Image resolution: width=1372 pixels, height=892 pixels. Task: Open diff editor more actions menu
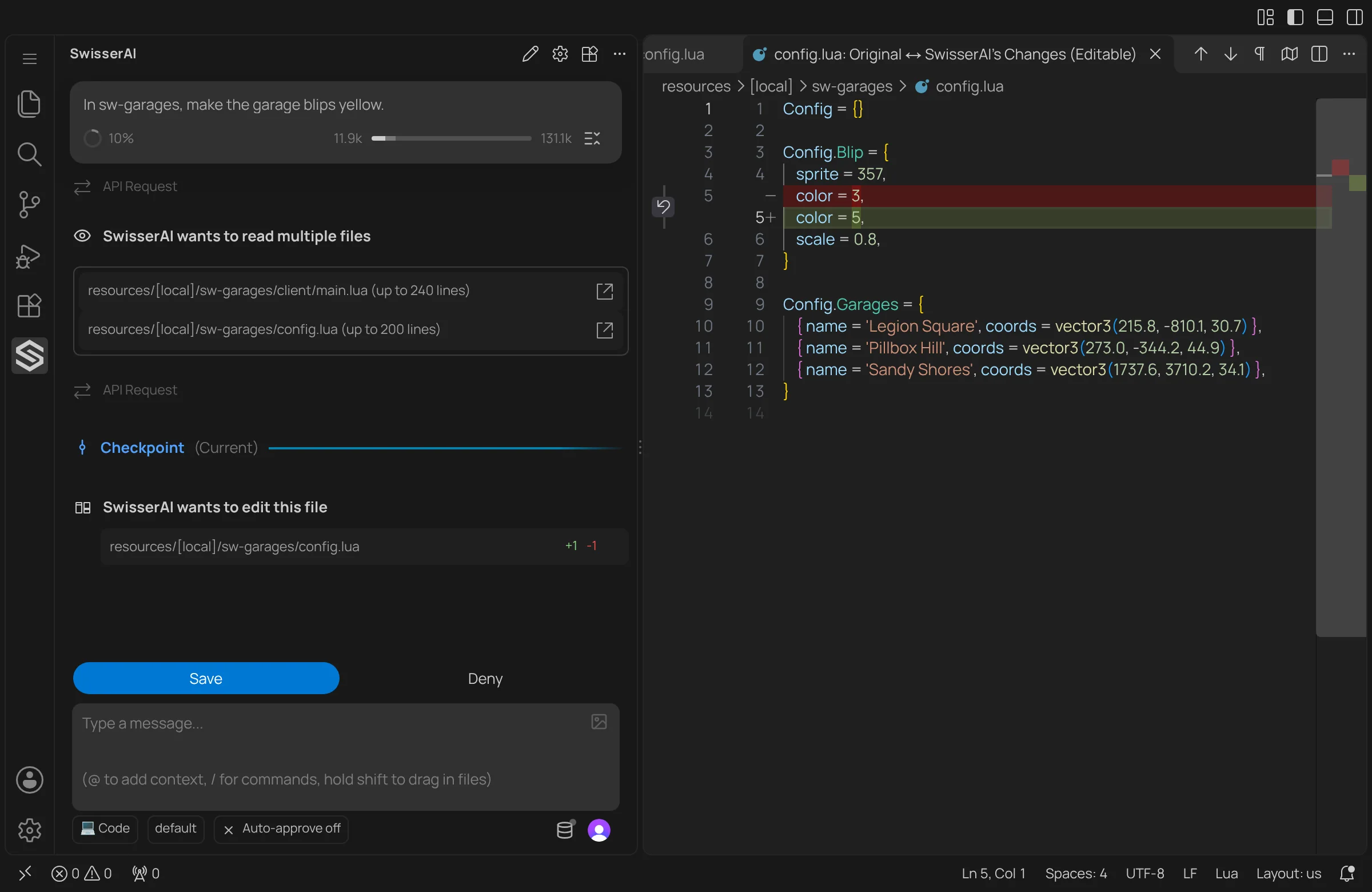tap(1349, 54)
